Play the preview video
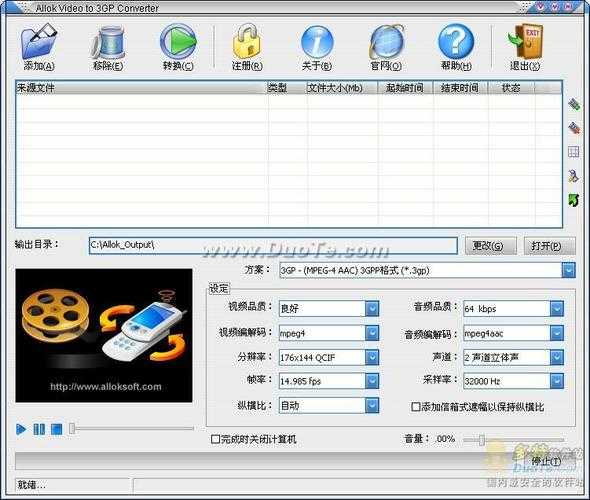Screen dimensions: 590x500 21,429
